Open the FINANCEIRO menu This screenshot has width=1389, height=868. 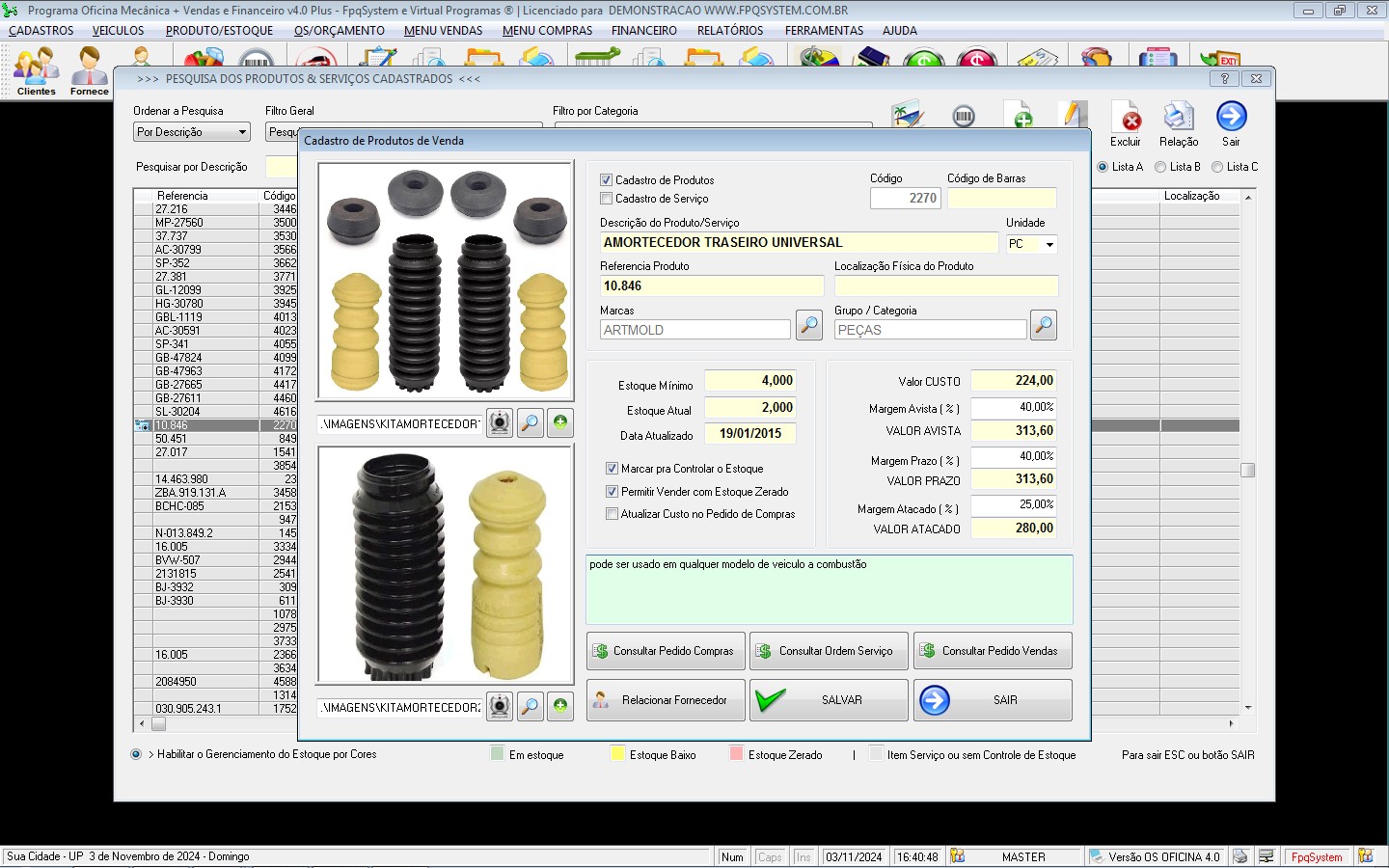click(643, 31)
